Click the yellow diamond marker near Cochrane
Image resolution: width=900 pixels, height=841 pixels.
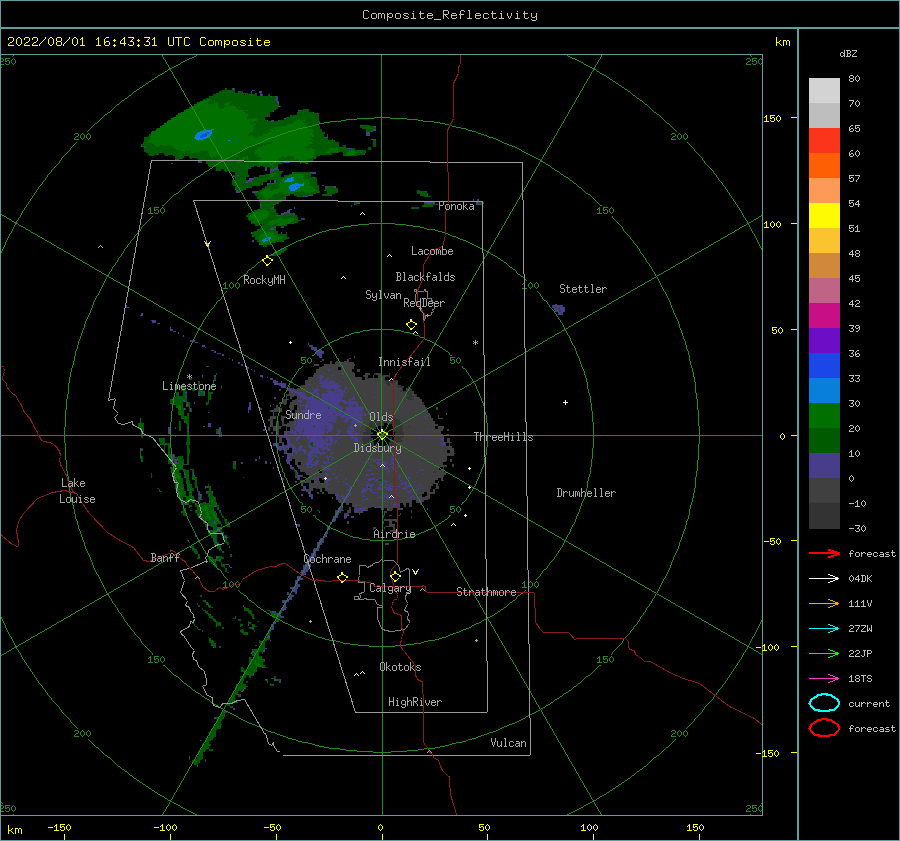click(x=342, y=577)
